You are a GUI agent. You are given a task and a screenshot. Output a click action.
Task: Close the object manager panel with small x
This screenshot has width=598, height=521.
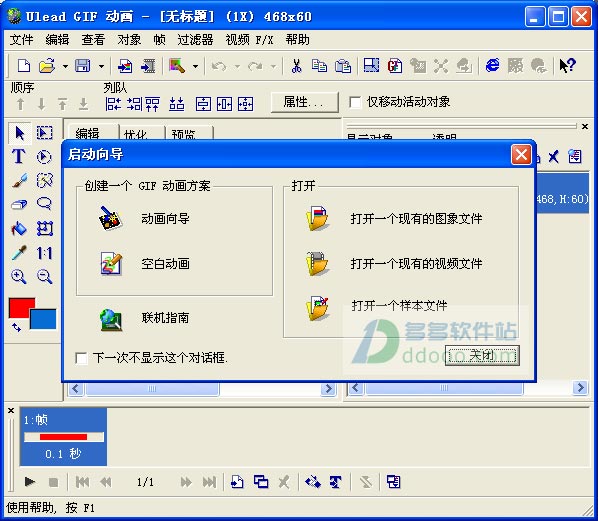pyautogui.click(x=585, y=127)
